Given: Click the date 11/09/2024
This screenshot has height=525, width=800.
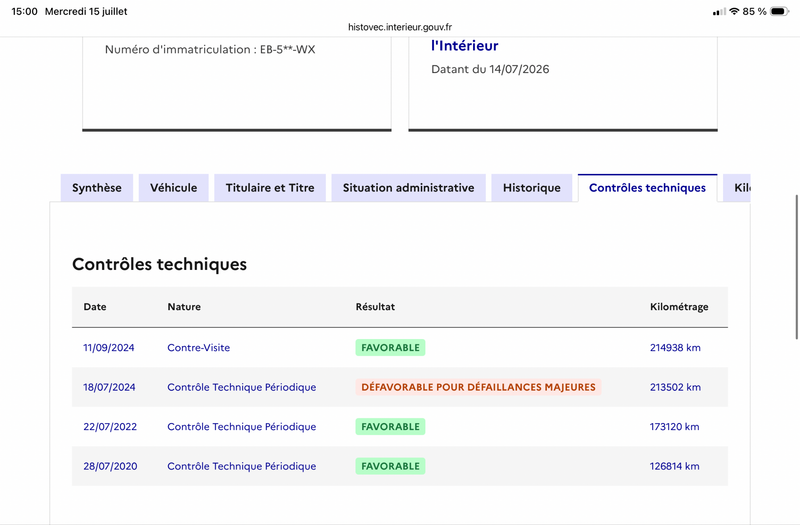Looking at the screenshot, I should 109,347.
